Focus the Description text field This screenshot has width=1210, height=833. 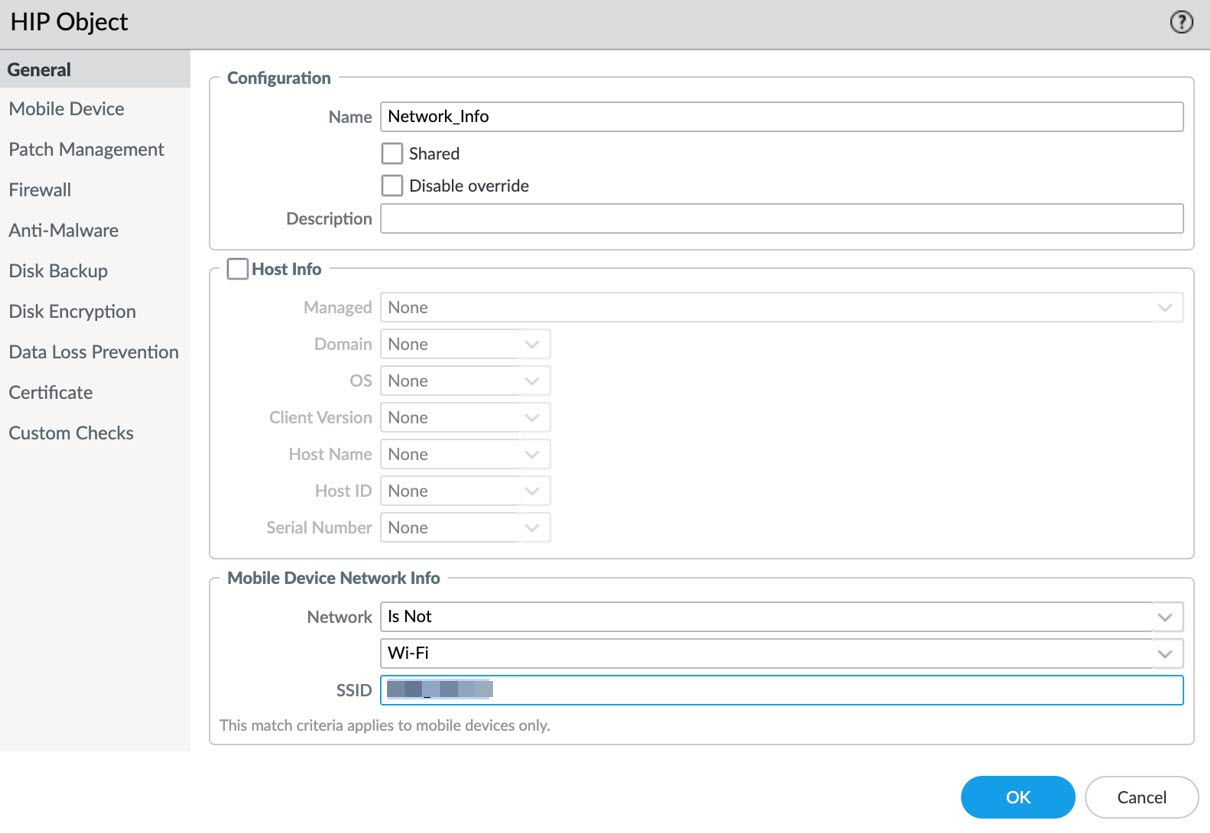pyautogui.click(x=781, y=219)
